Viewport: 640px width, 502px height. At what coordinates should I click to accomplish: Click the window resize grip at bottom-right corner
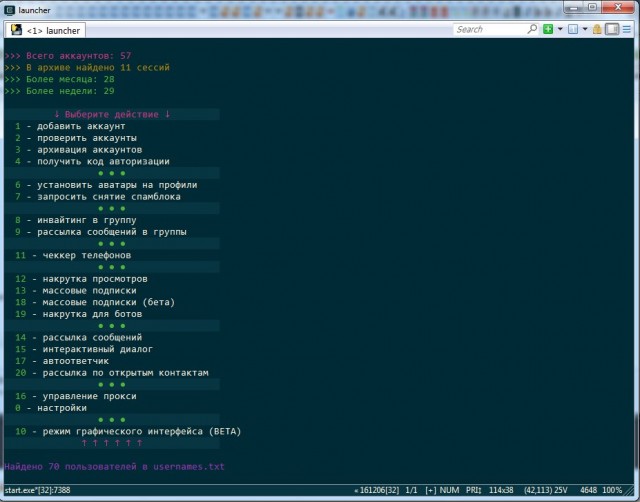pyautogui.click(x=632, y=493)
